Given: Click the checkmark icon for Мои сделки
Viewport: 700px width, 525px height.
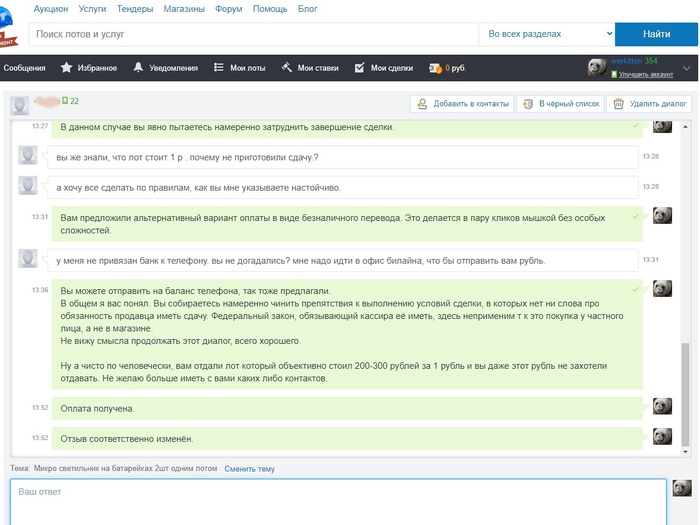Looking at the screenshot, I should coord(359,68).
